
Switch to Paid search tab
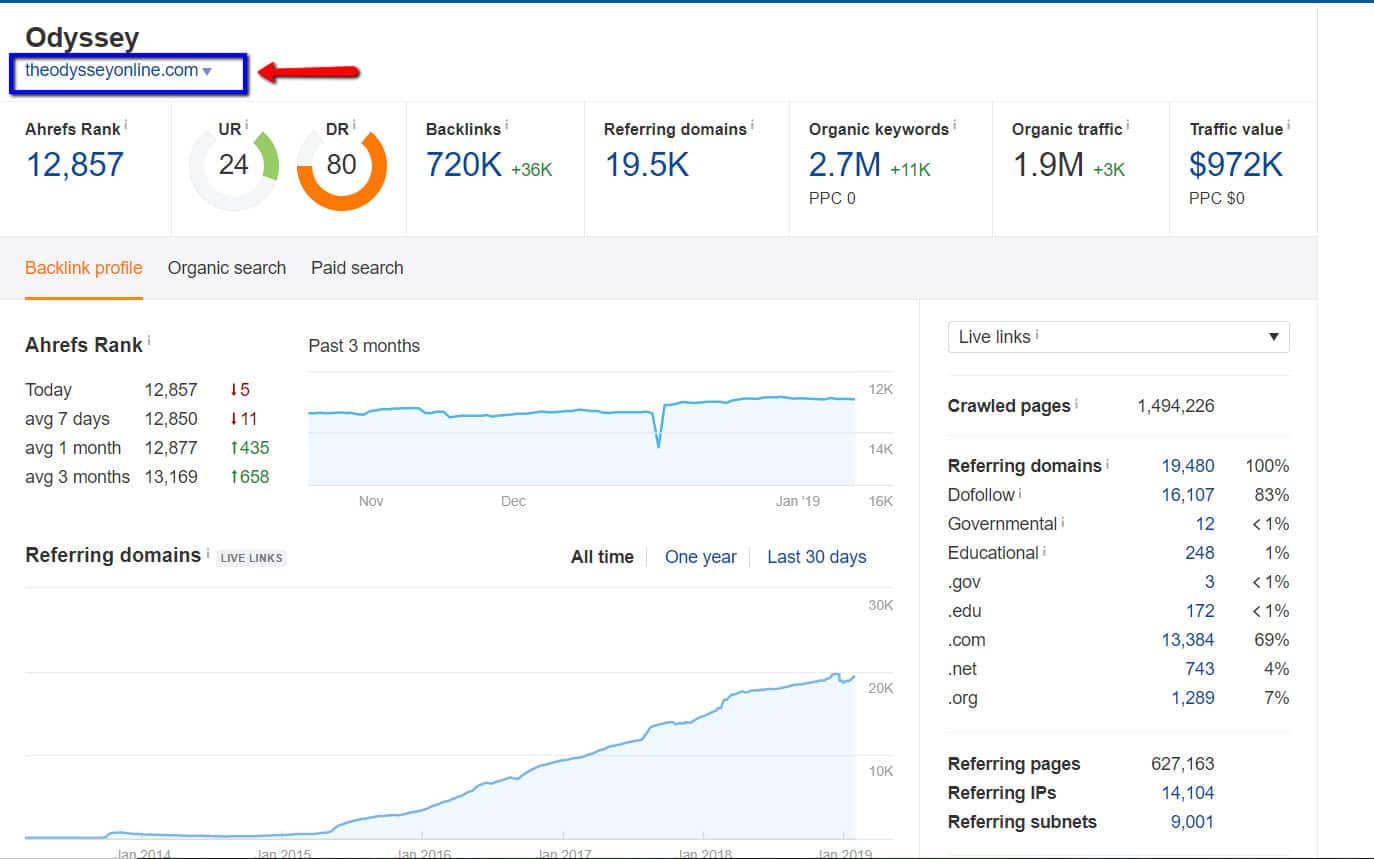pos(357,268)
